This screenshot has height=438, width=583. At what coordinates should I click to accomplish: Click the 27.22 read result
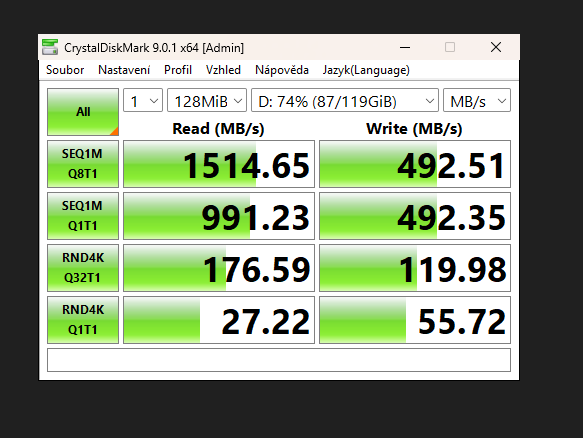coord(219,320)
